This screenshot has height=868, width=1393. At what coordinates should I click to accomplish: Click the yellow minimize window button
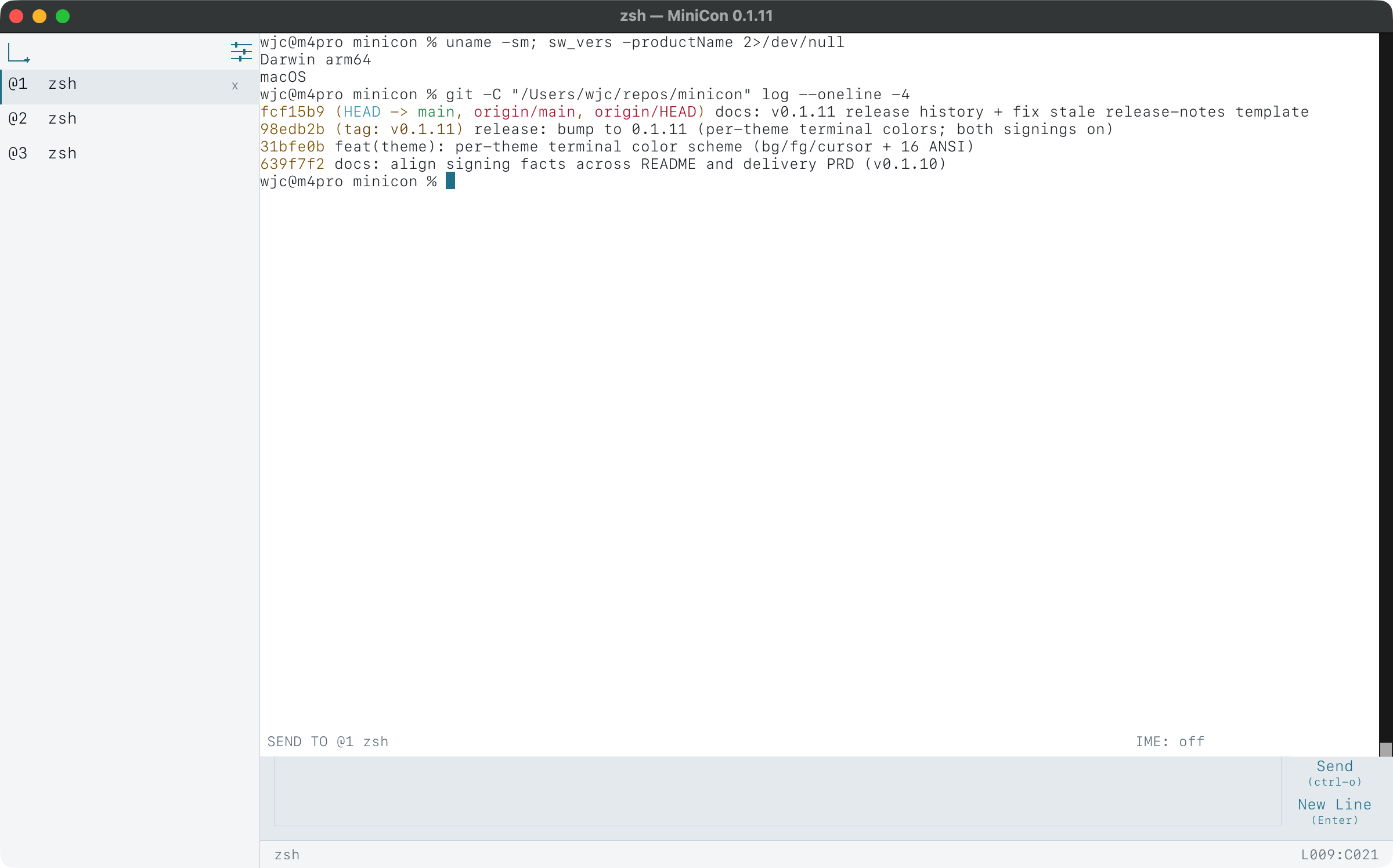point(39,16)
